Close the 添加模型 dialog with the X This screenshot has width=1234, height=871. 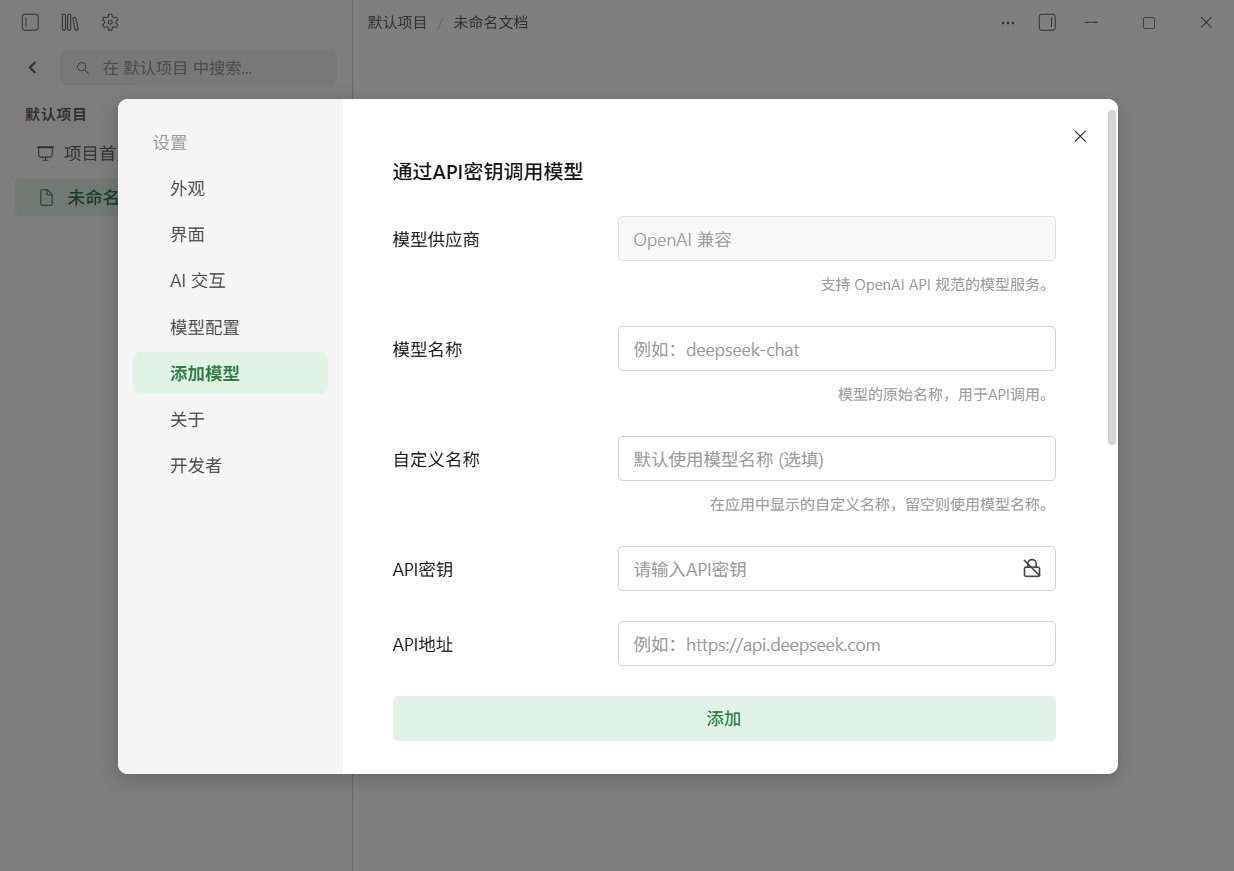coord(1080,136)
